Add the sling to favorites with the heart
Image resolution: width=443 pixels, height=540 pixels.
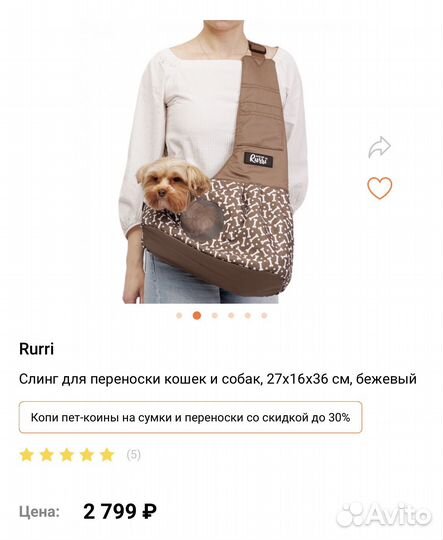379,188
